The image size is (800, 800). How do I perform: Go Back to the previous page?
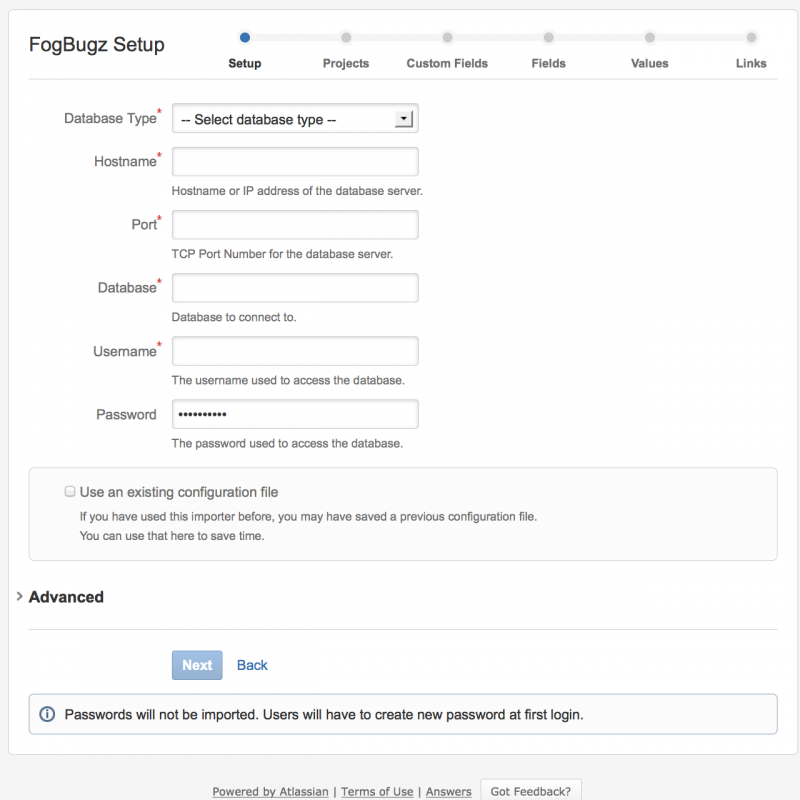click(x=252, y=665)
